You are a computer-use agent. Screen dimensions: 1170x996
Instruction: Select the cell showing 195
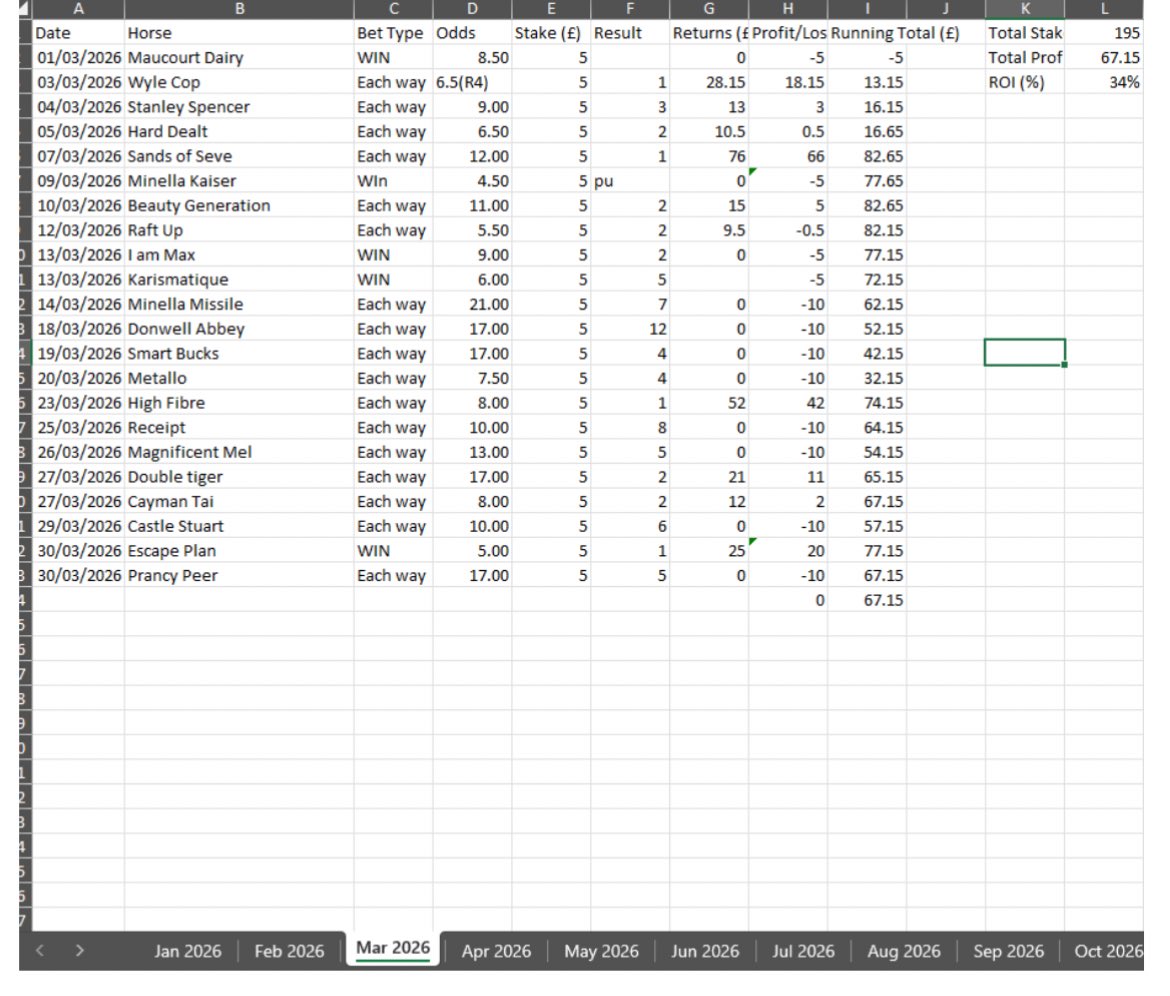[x=1104, y=33]
